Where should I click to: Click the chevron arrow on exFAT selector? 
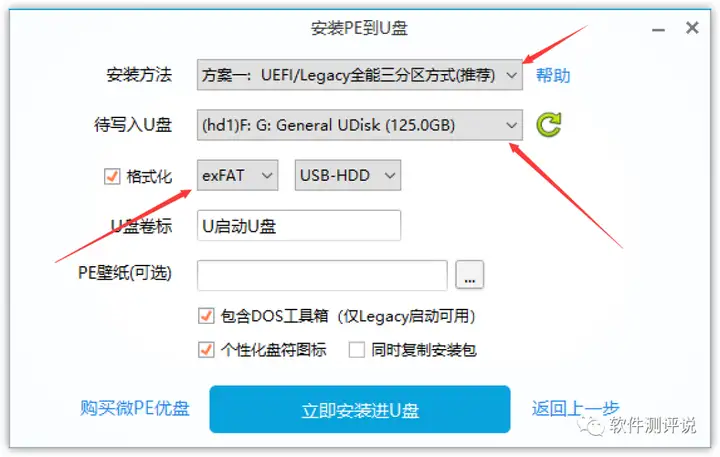coord(267,175)
